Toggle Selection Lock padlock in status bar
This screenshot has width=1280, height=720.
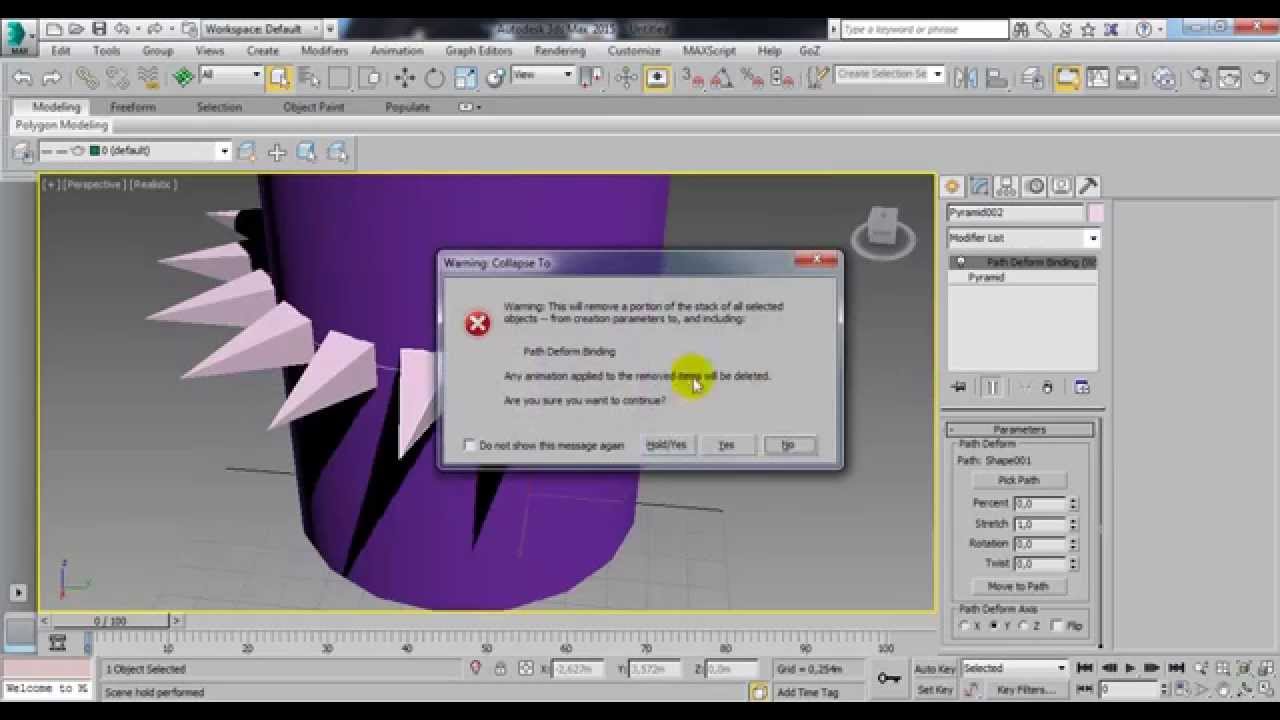pyautogui.click(x=500, y=668)
